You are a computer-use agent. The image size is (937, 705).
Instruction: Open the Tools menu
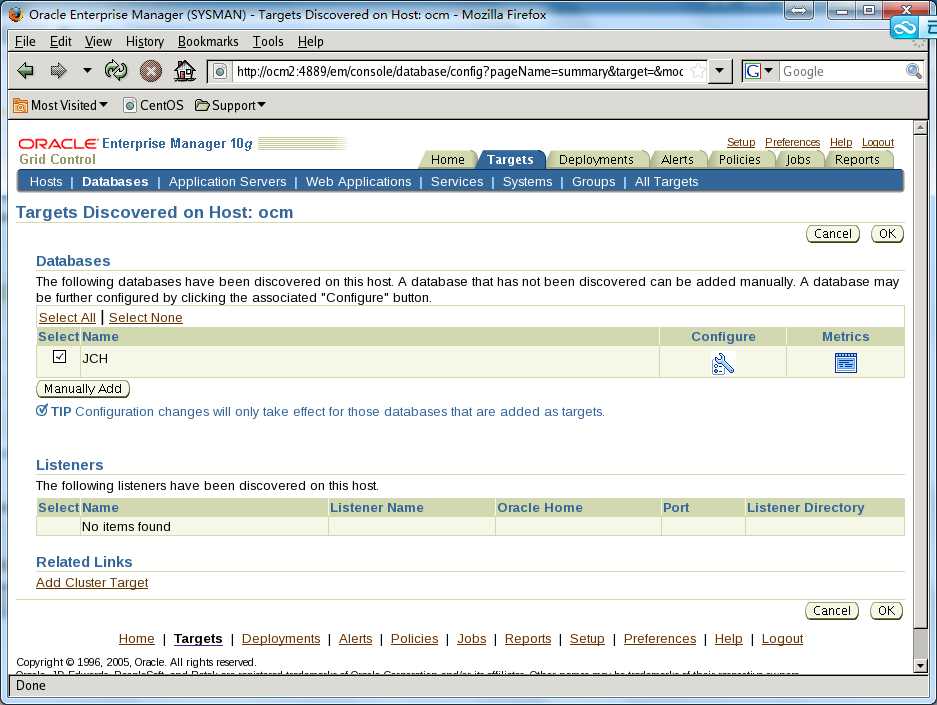point(268,41)
